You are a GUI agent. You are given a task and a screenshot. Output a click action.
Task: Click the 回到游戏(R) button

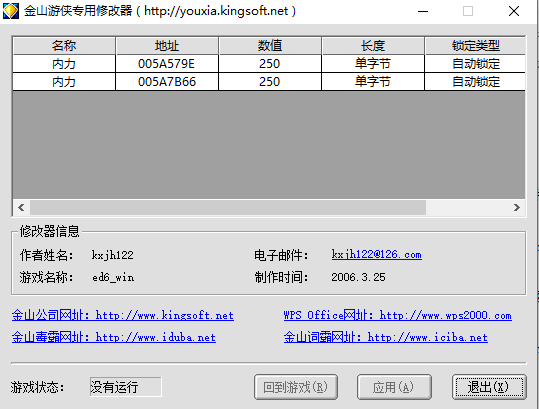[296, 387]
